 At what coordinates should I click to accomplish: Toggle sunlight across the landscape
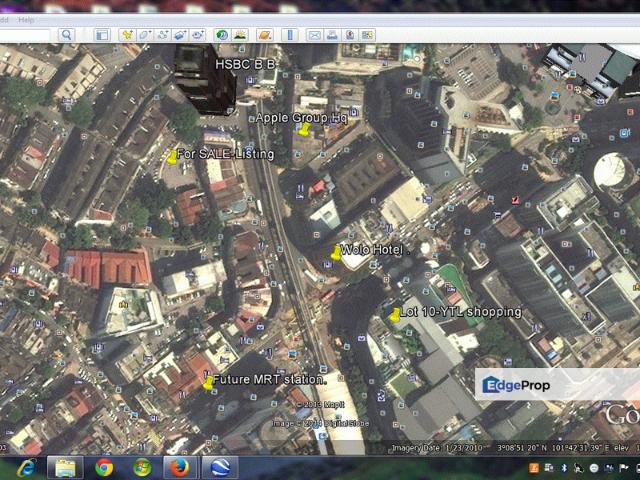[x=240, y=34]
